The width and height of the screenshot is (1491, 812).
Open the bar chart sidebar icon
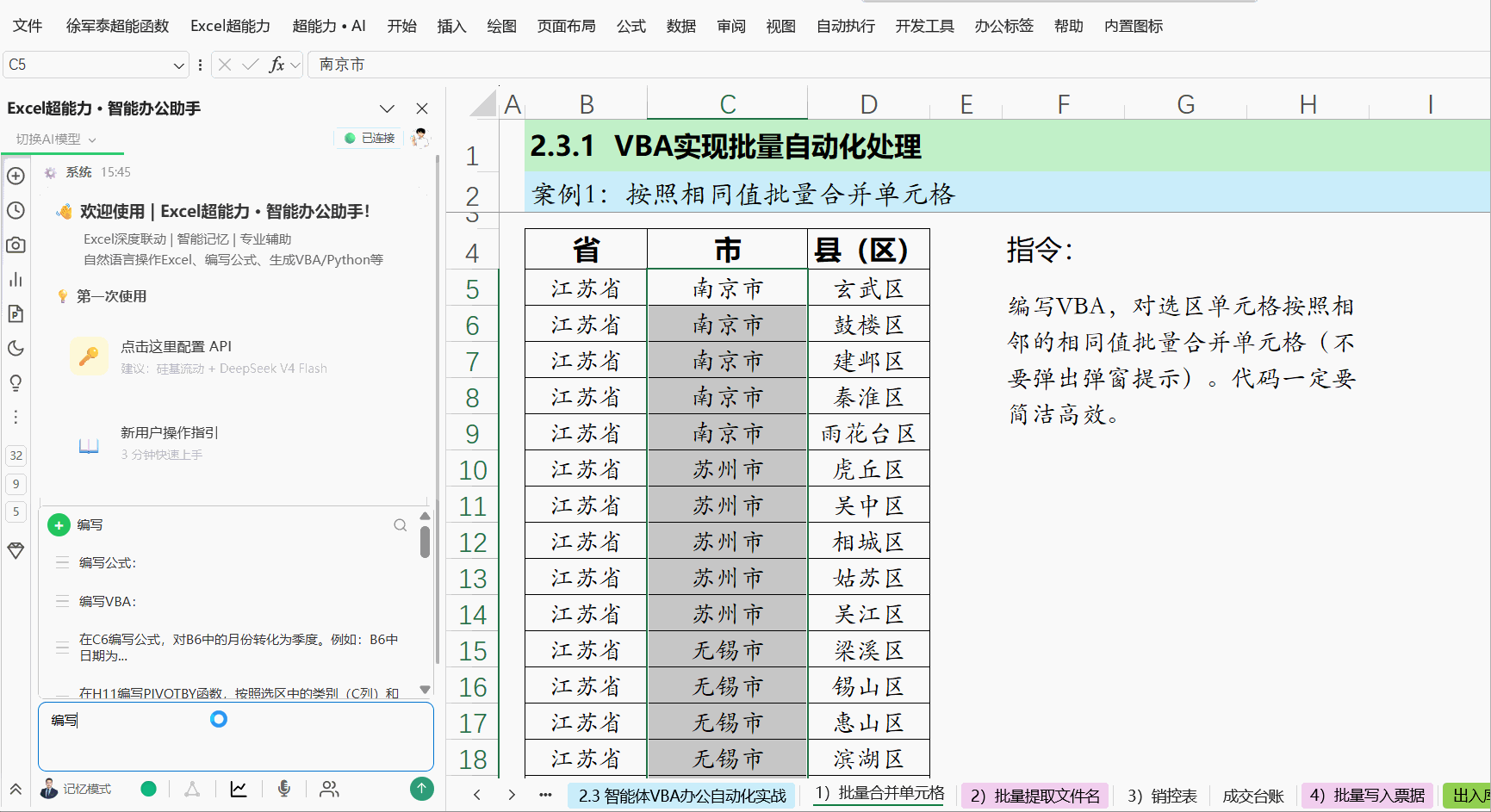coord(16,279)
